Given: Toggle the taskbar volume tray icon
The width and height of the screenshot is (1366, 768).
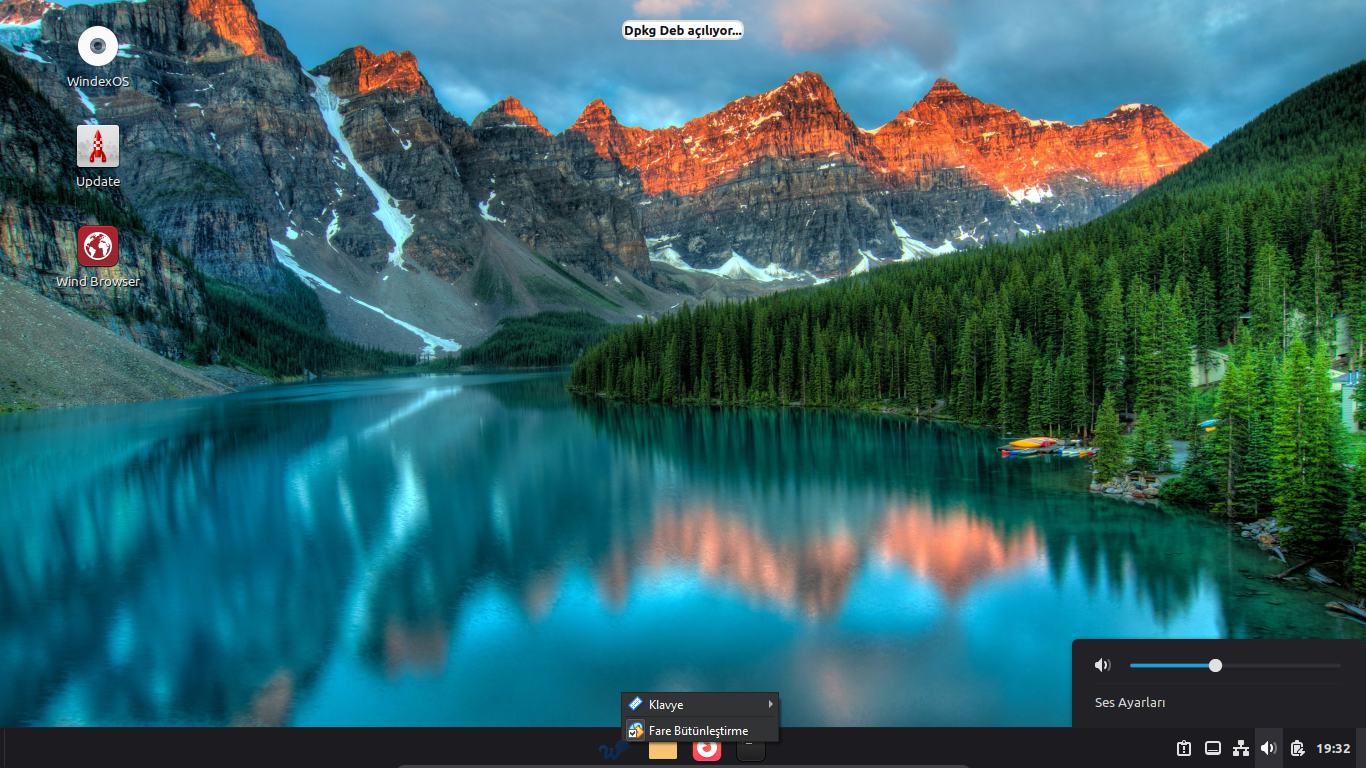Looking at the screenshot, I should pyautogui.click(x=1268, y=748).
